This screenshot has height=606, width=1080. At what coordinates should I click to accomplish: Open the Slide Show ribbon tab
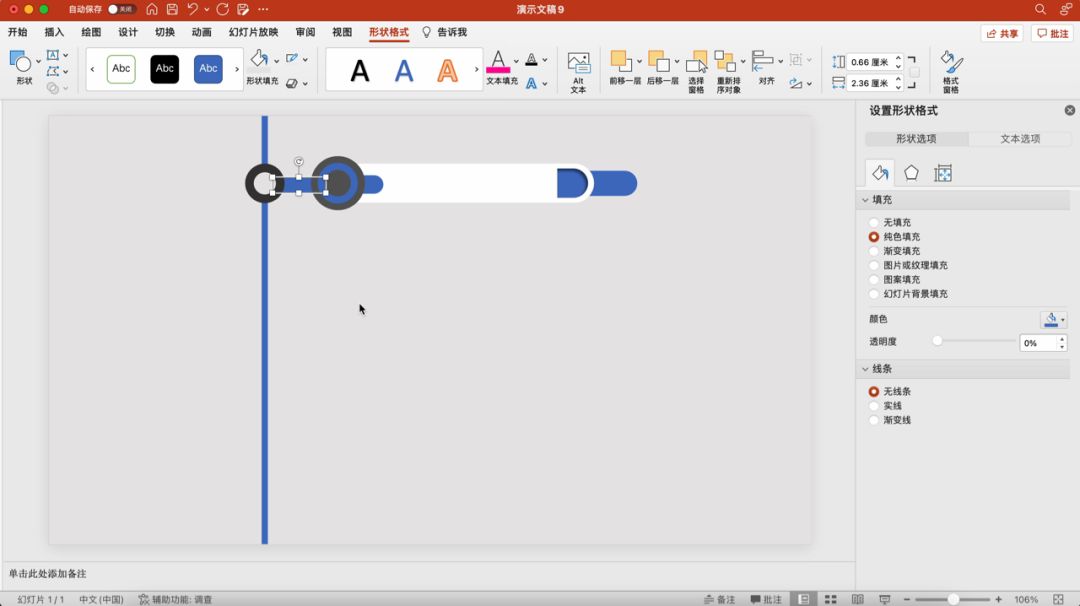(253, 32)
